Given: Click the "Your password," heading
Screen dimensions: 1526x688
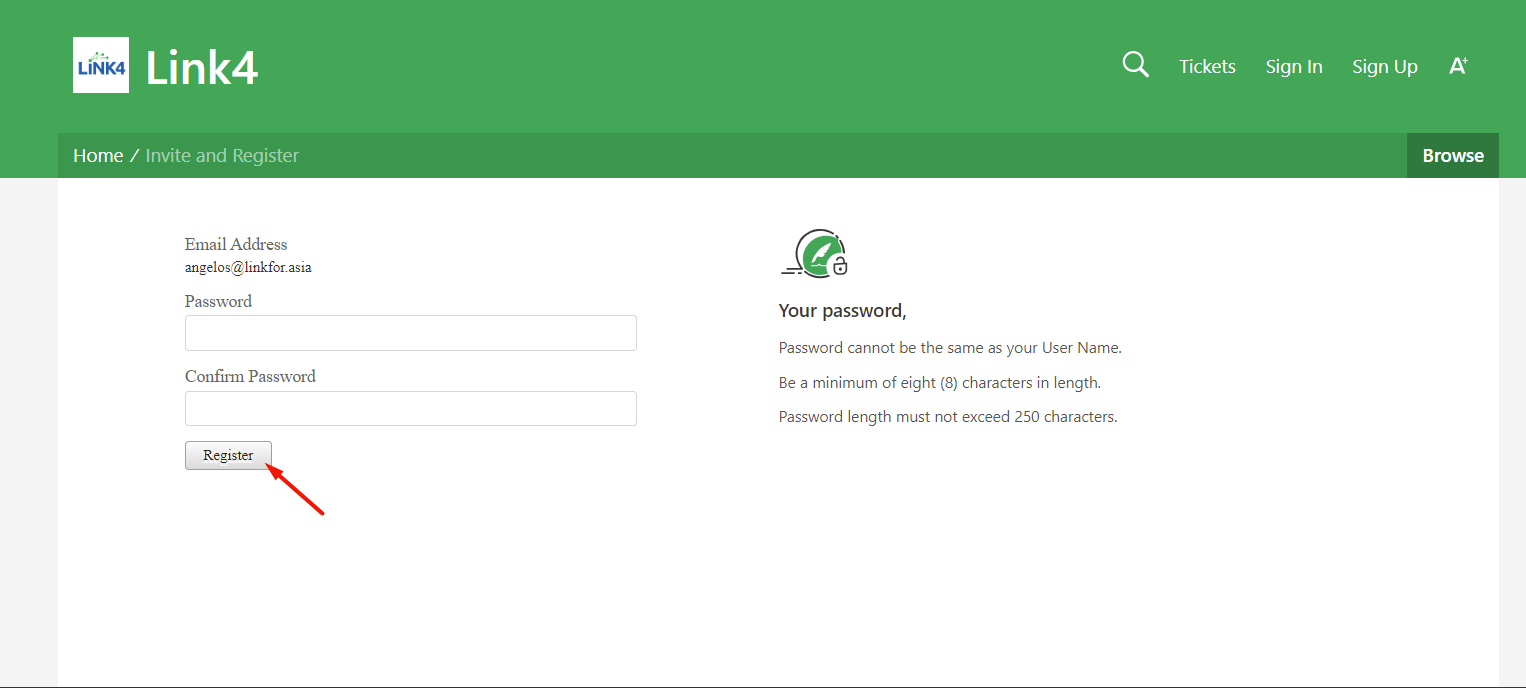Looking at the screenshot, I should (x=842, y=311).
